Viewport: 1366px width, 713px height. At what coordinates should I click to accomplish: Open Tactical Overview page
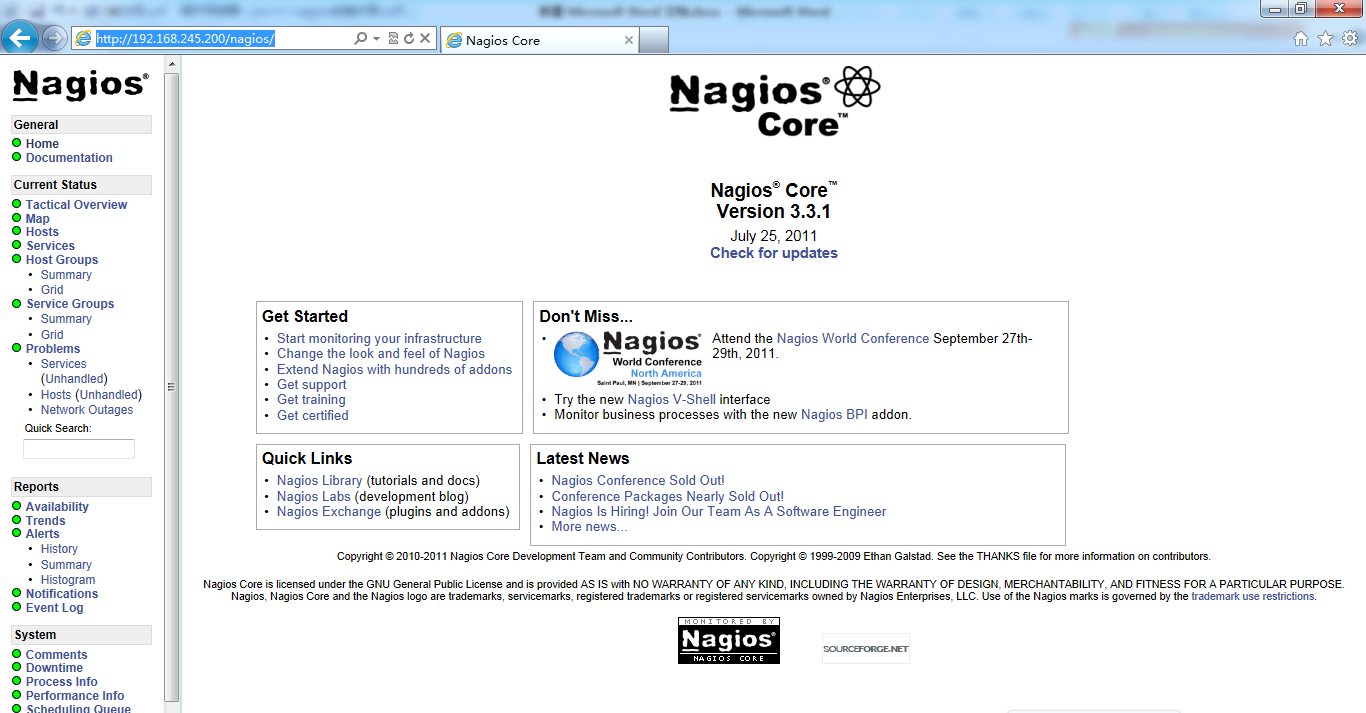point(76,205)
